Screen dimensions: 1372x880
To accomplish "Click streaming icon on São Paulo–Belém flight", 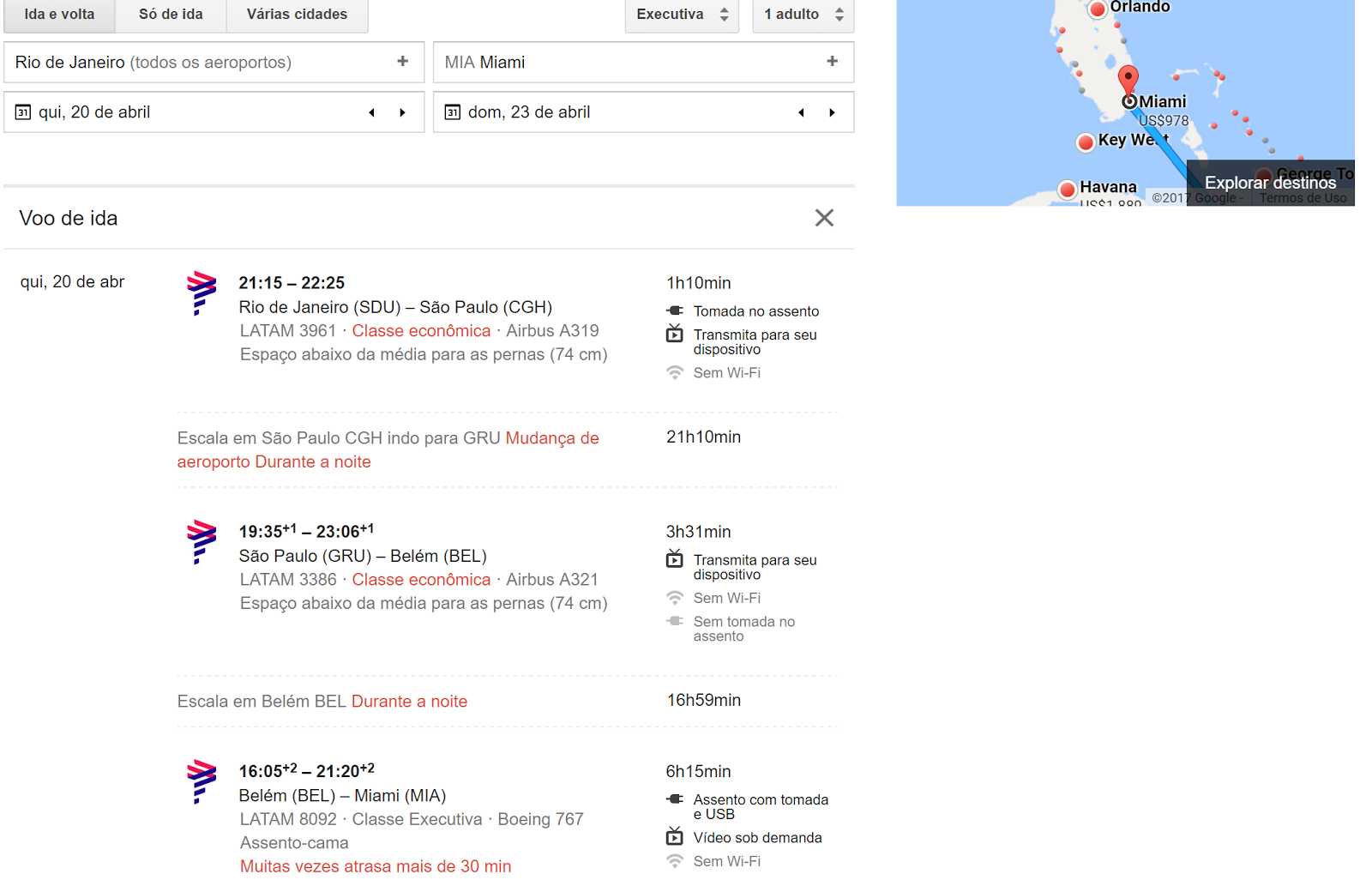I will 675,559.
